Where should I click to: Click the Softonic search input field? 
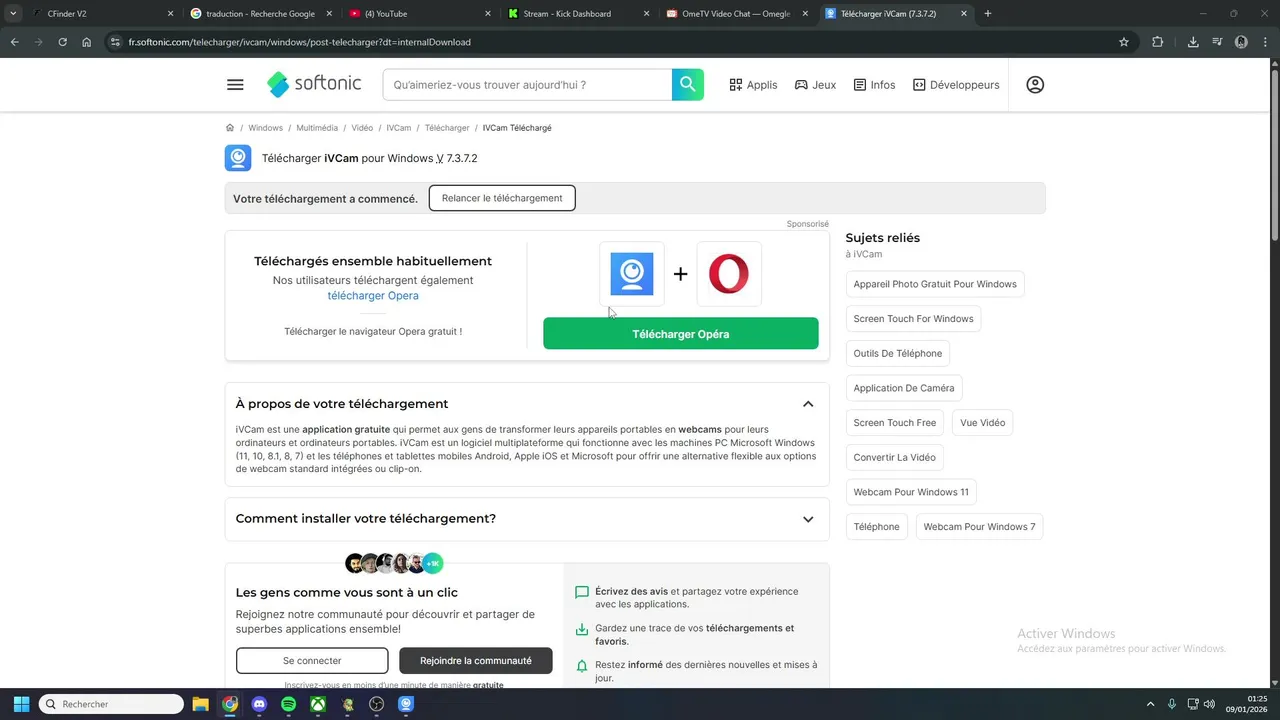click(x=527, y=85)
